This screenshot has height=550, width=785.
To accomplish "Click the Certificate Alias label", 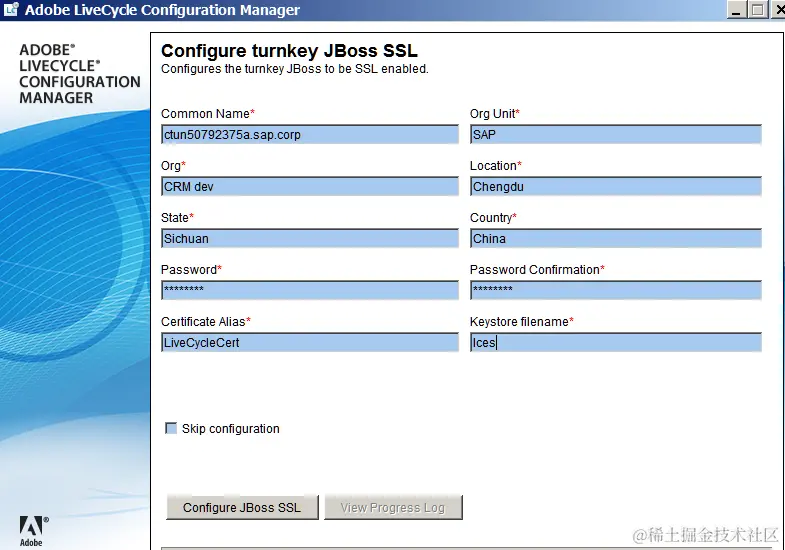I will tap(205, 322).
